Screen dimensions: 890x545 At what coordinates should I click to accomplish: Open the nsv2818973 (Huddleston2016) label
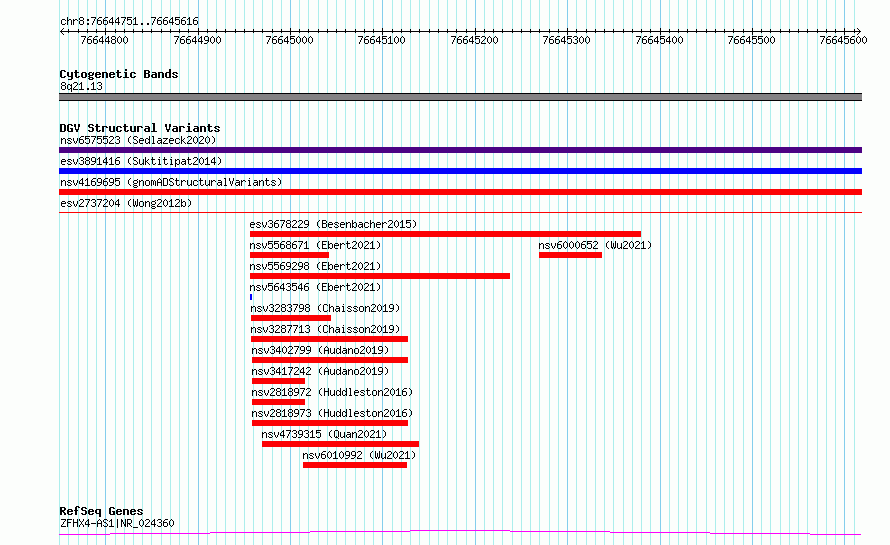332,413
